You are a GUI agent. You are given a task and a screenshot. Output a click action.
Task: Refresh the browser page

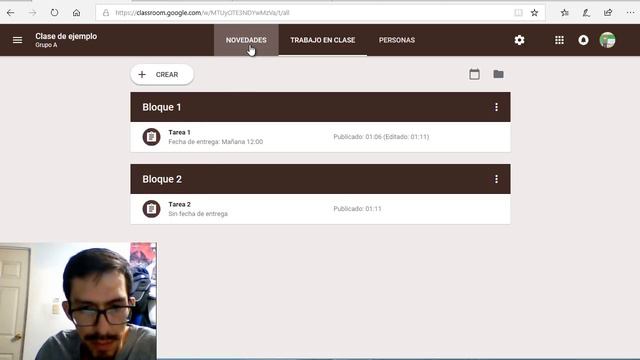click(x=54, y=13)
